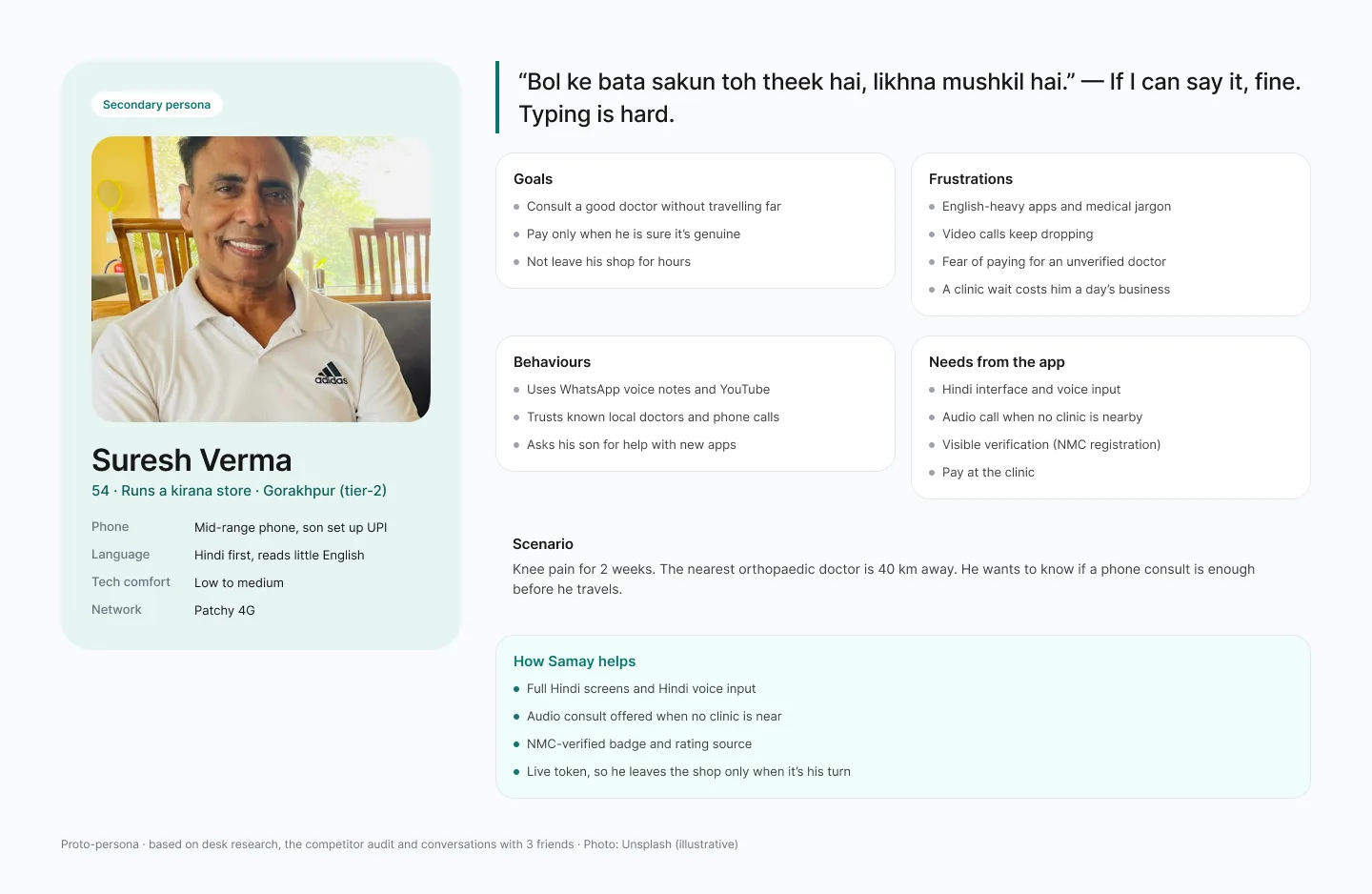This screenshot has height=894, width=1372.
Task: Click the Secondary persona badge
Action: [x=157, y=105]
